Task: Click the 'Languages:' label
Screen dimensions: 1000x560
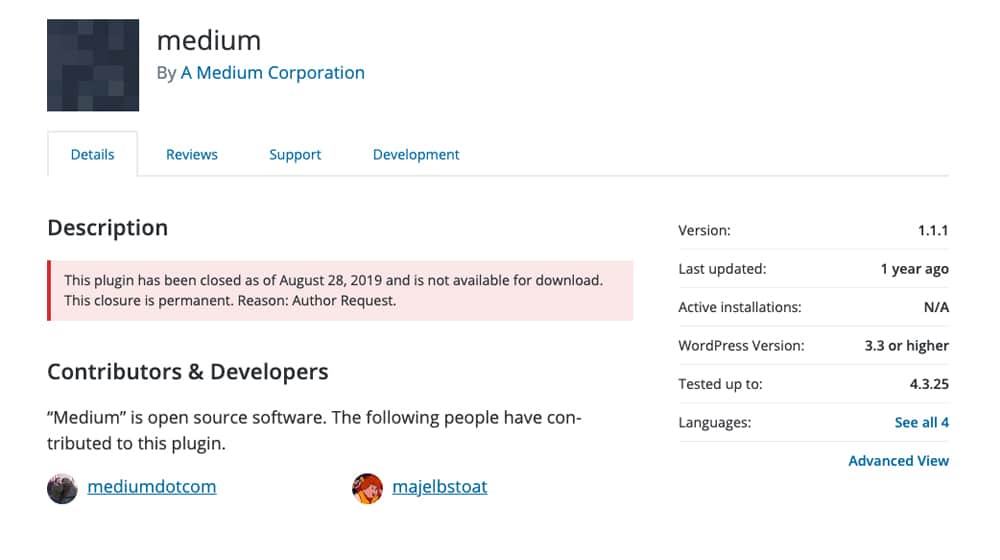Action: [x=714, y=422]
